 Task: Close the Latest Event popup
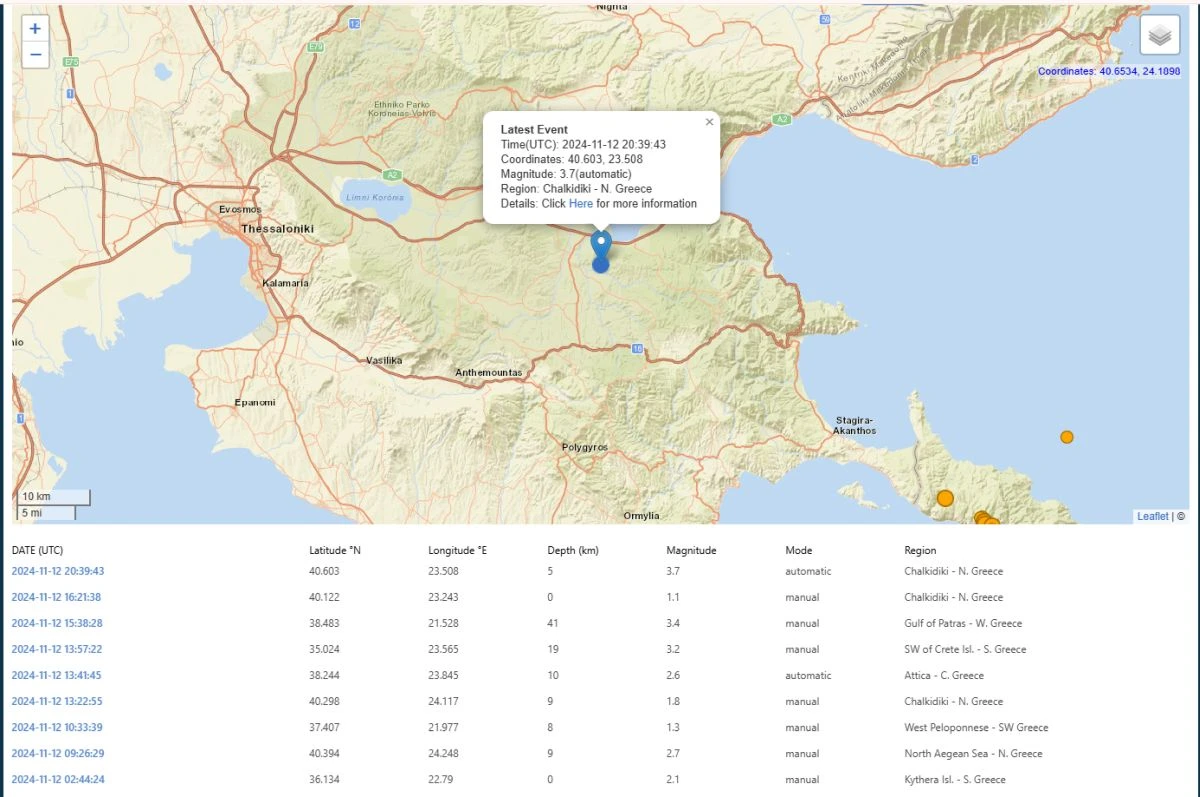point(709,122)
